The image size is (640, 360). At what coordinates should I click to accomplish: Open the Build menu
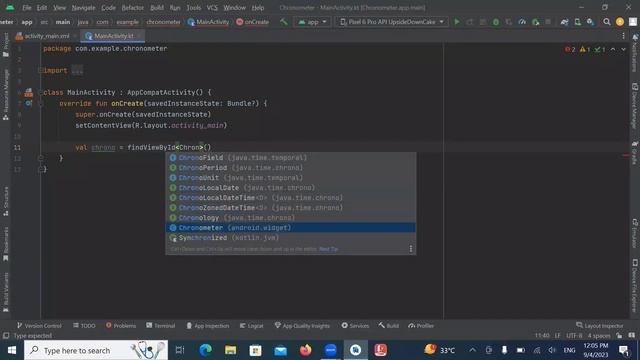[157, 8]
